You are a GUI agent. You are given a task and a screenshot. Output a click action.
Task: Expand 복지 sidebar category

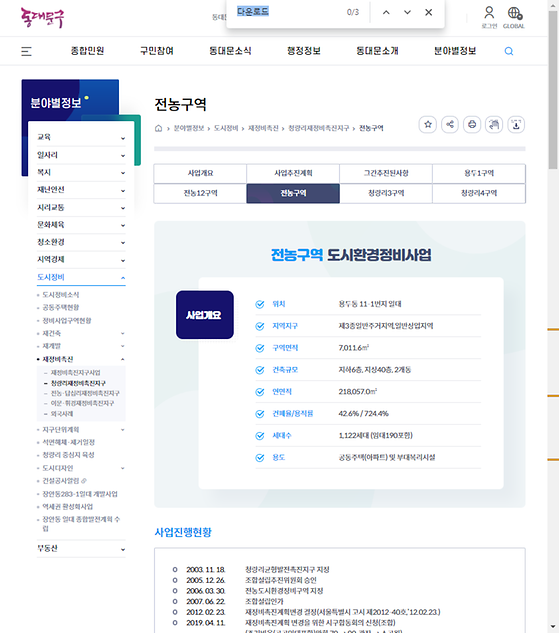81,172
